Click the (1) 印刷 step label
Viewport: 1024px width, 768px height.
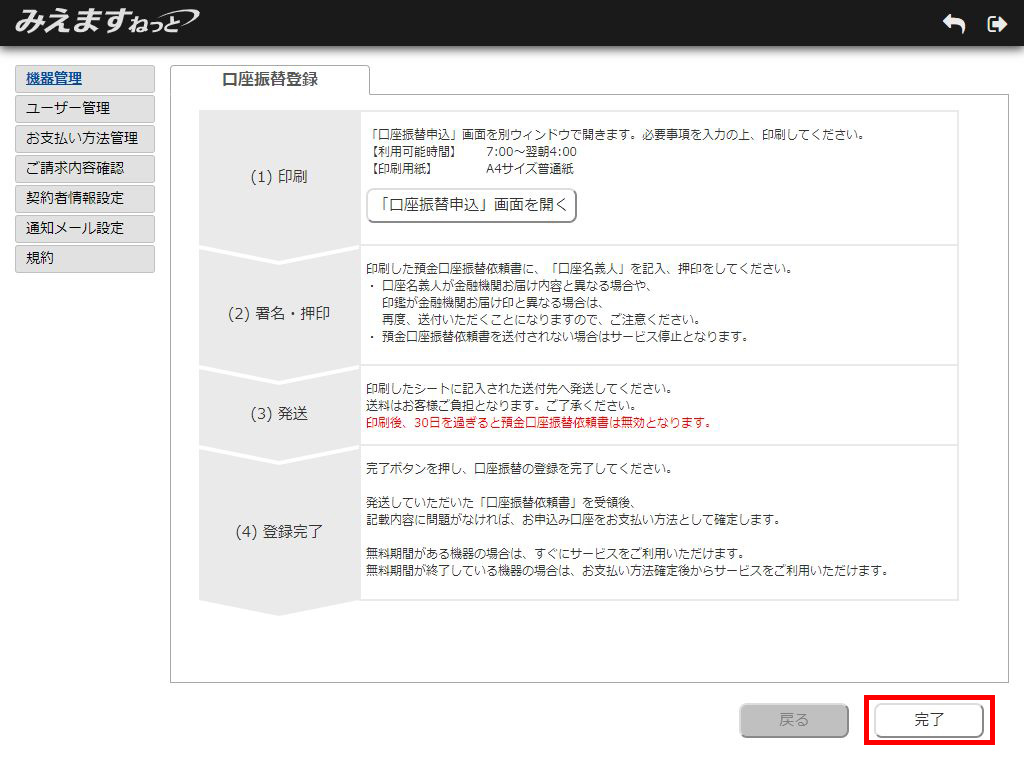pyautogui.click(x=279, y=177)
